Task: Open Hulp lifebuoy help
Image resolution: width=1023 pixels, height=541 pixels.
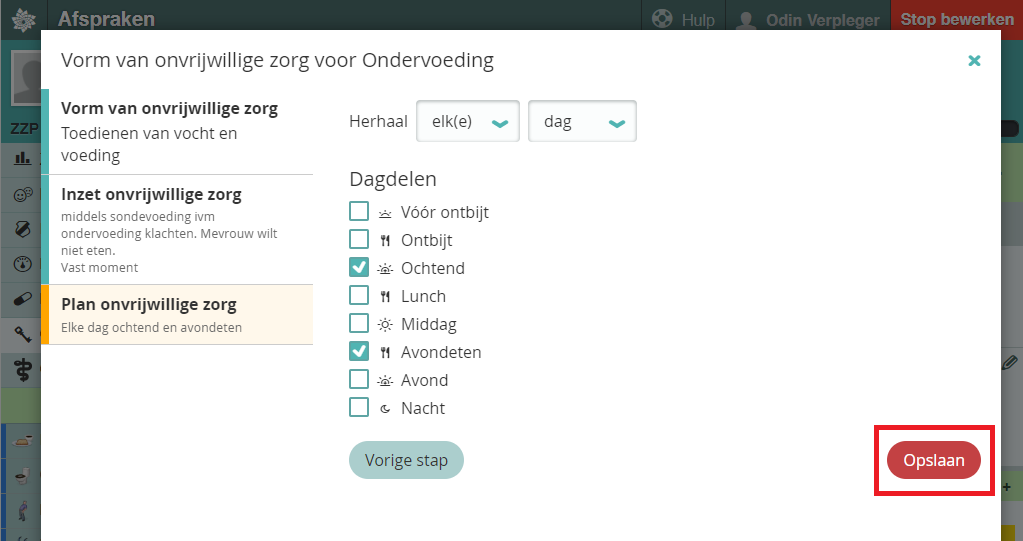Action: point(684,20)
